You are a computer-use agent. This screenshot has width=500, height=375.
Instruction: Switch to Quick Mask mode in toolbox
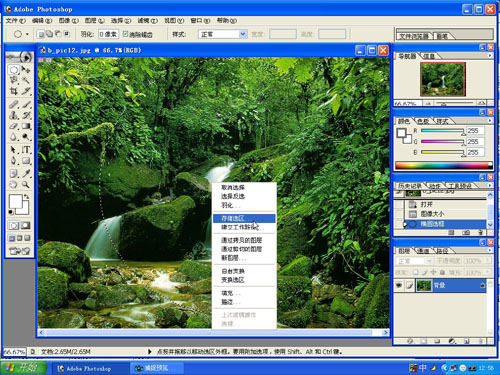click(x=26, y=226)
